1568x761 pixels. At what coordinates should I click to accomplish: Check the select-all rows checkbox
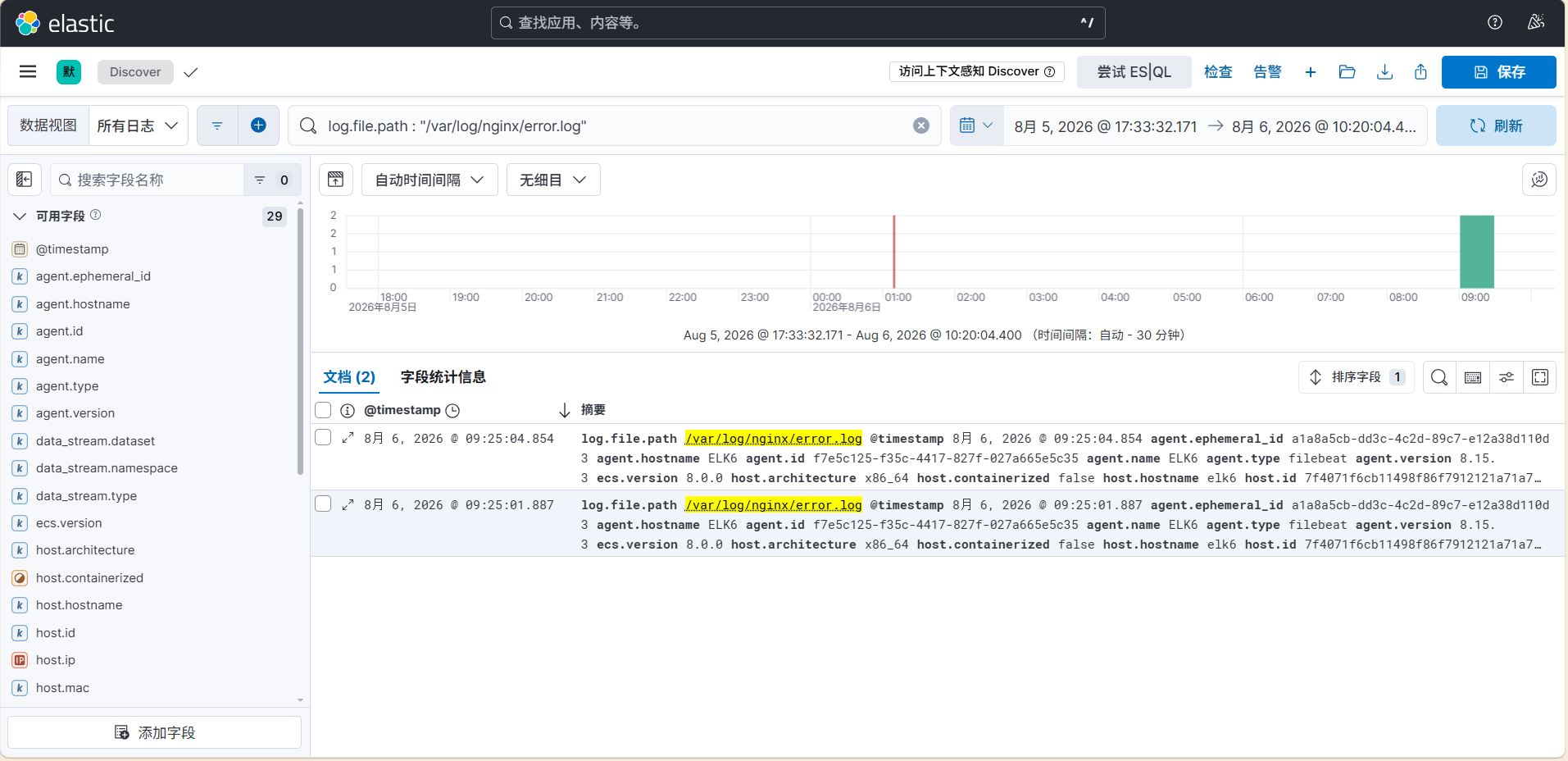click(323, 410)
